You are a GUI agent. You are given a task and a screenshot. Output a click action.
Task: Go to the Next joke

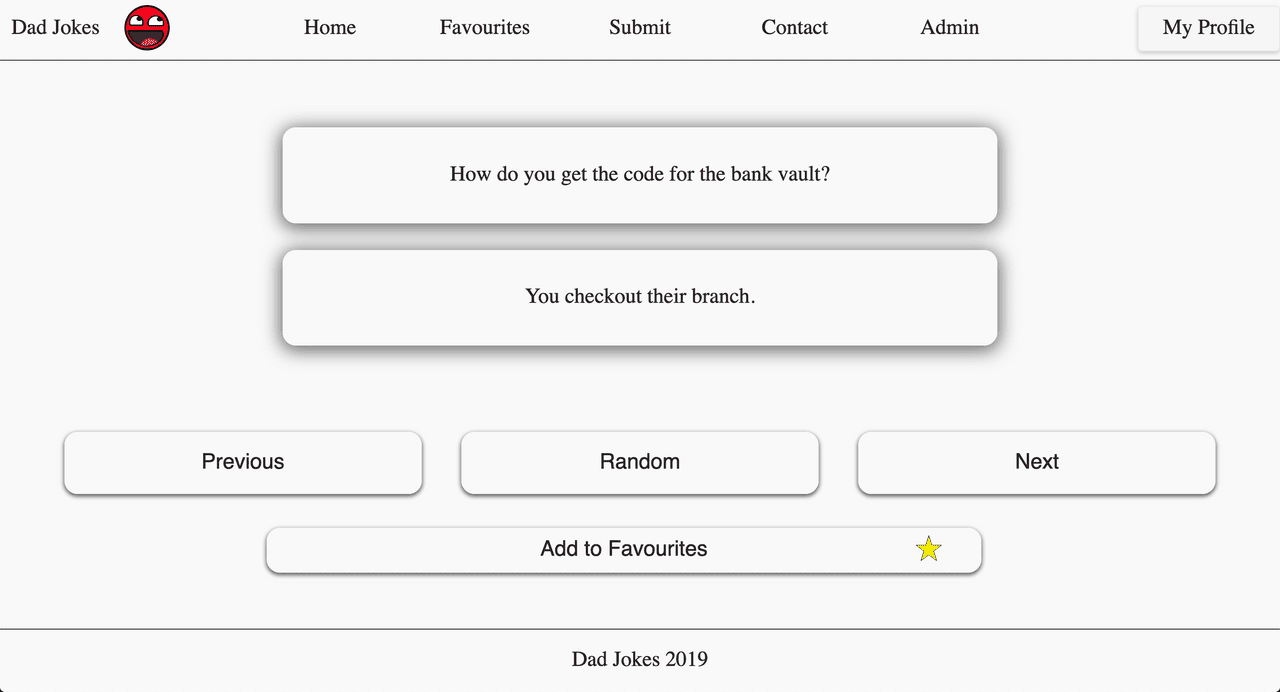point(1036,462)
